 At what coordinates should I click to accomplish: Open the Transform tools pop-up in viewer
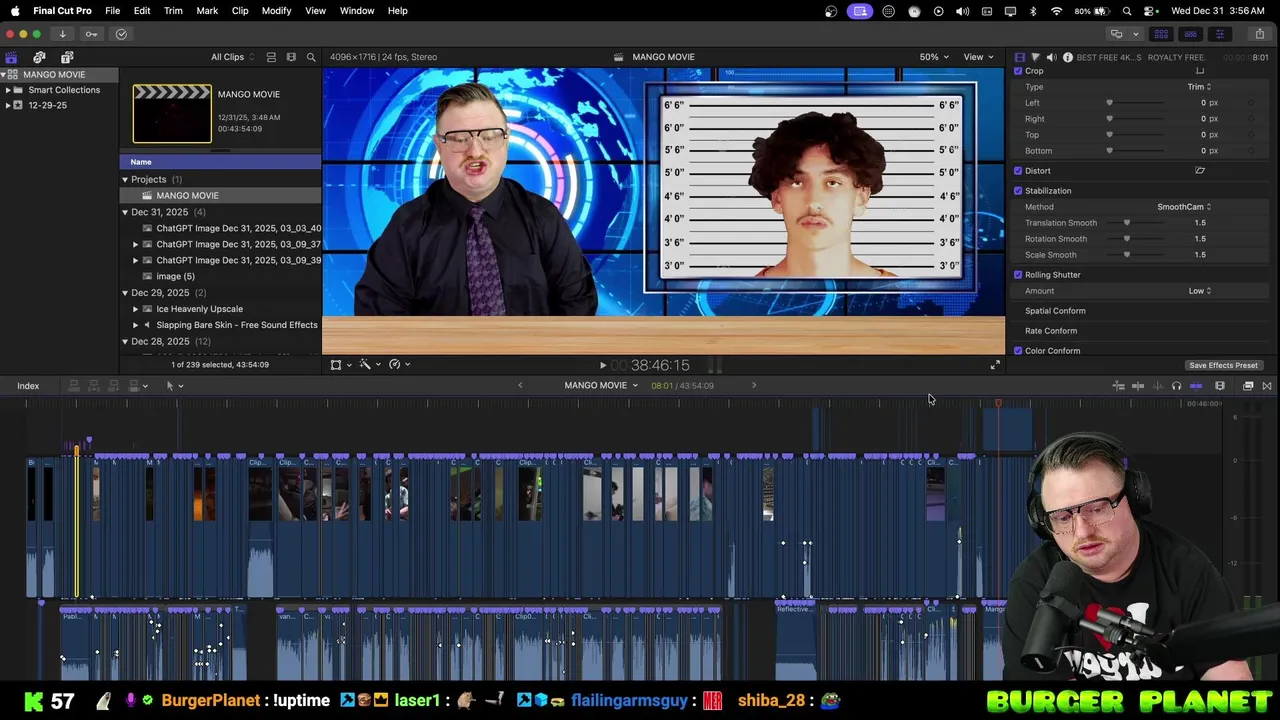point(340,365)
